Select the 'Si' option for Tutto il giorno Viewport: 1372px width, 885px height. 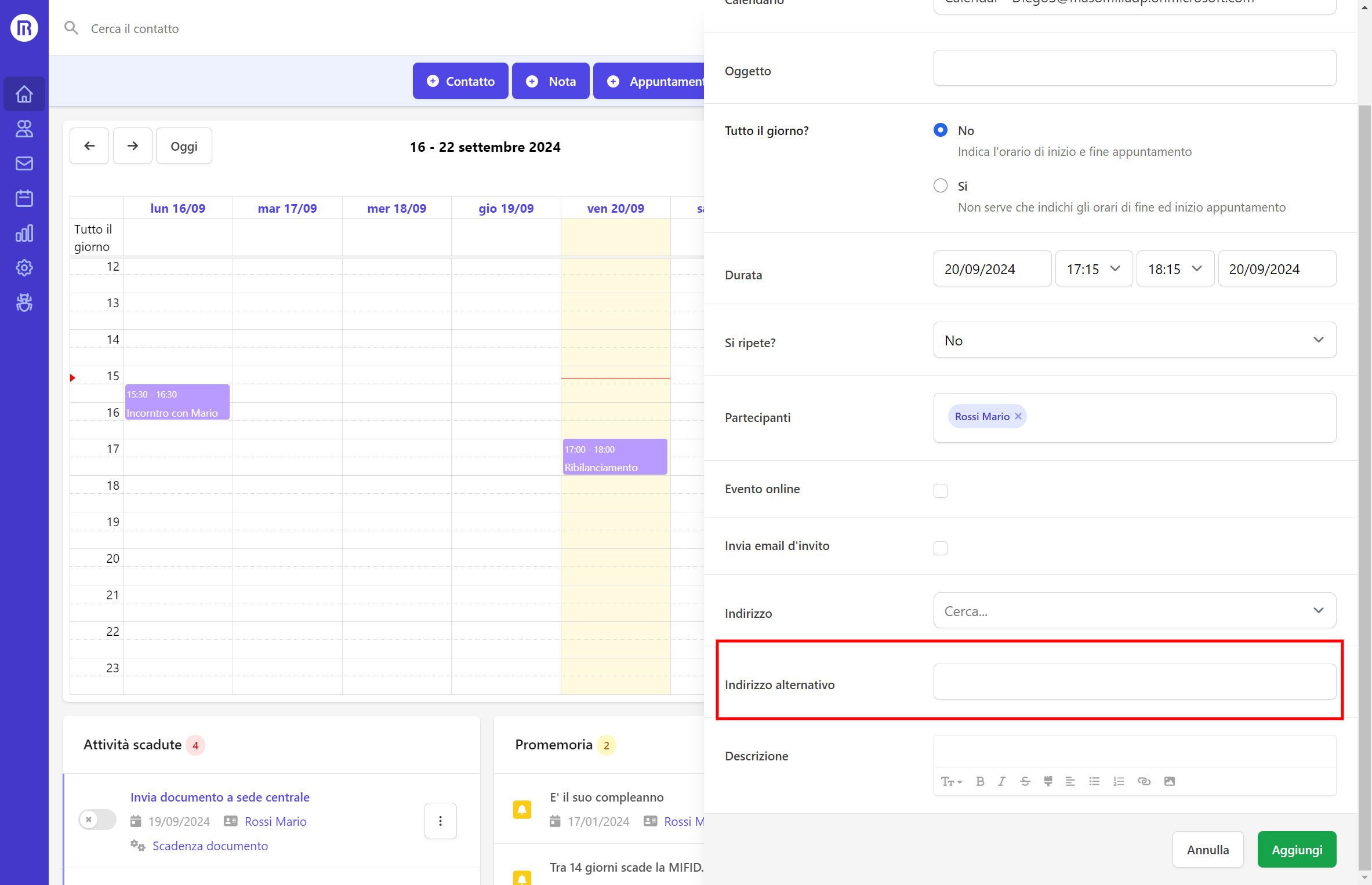point(941,185)
